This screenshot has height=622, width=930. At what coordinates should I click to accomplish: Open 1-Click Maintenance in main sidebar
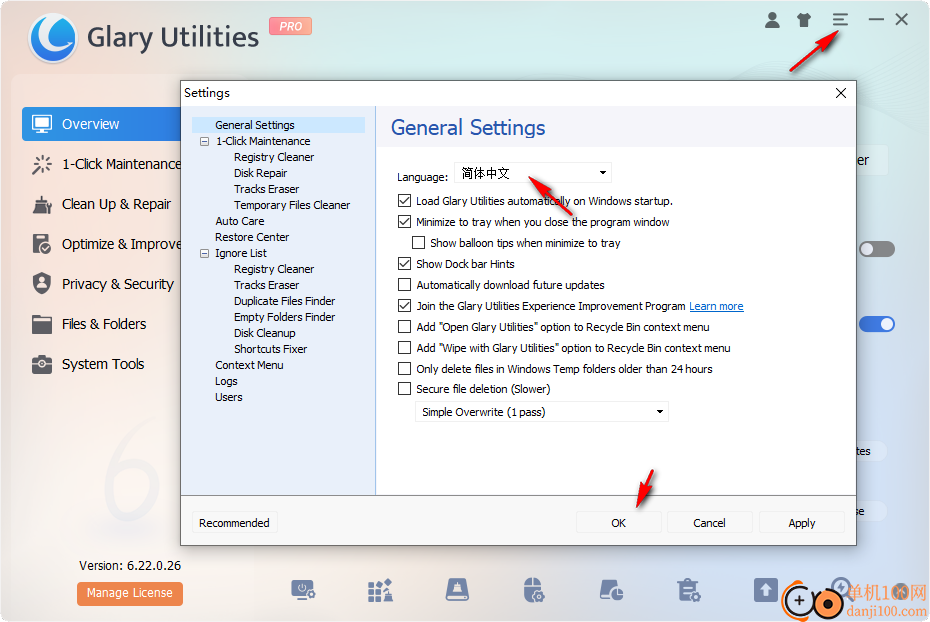107,164
